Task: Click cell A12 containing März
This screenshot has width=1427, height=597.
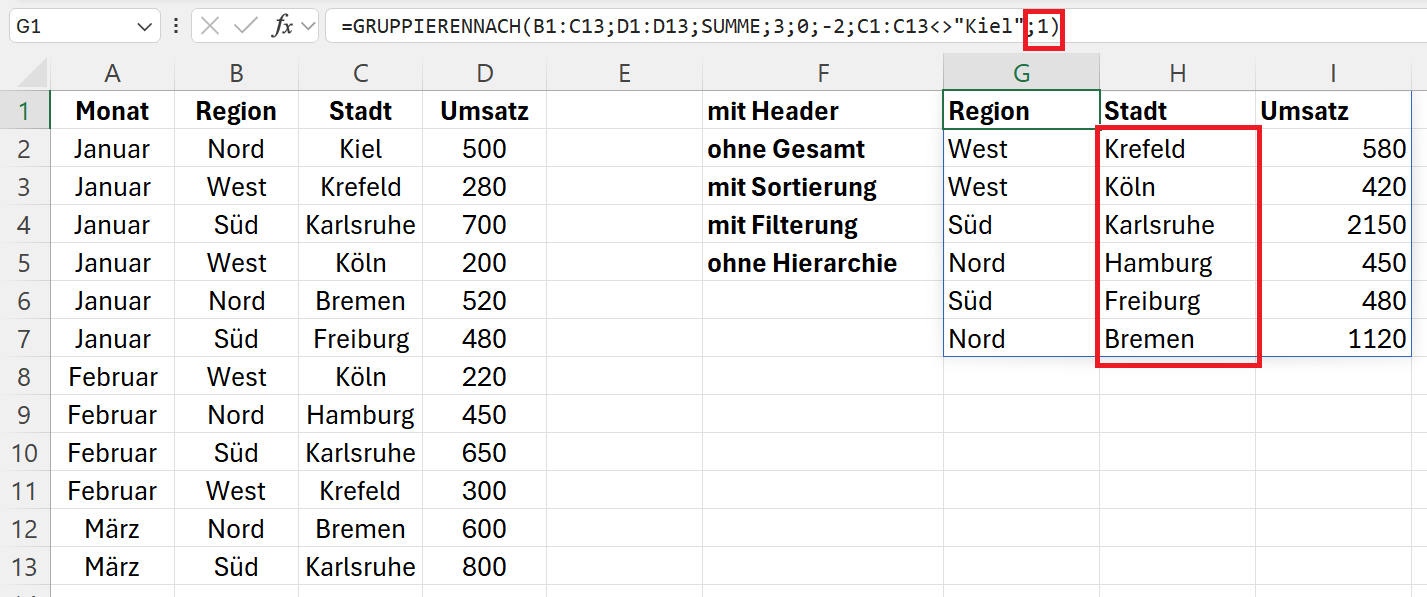Action: pyautogui.click(x=113, y=529)
